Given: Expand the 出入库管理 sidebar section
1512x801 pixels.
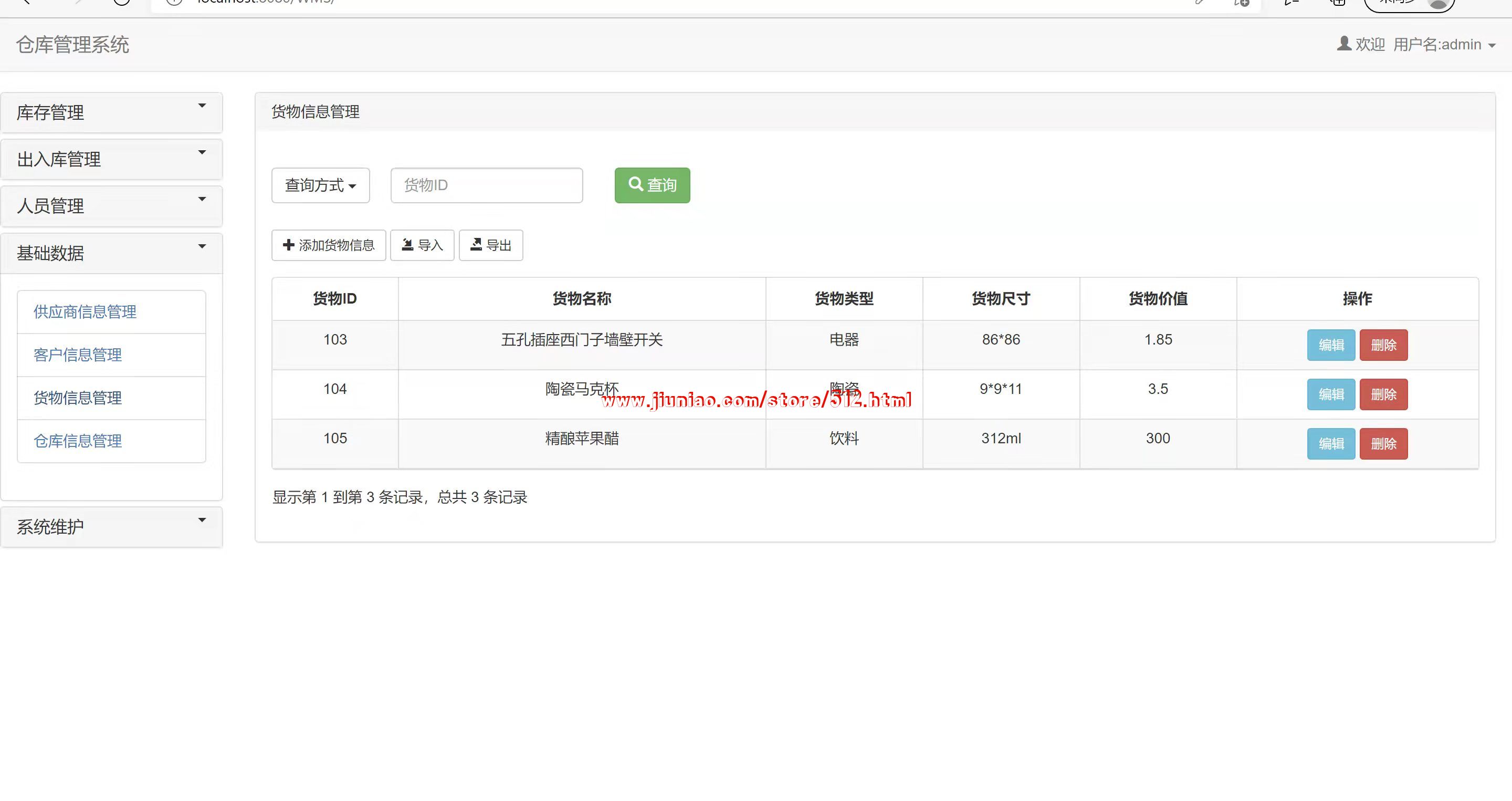Looking at the screenshot, I should [111, 160].
